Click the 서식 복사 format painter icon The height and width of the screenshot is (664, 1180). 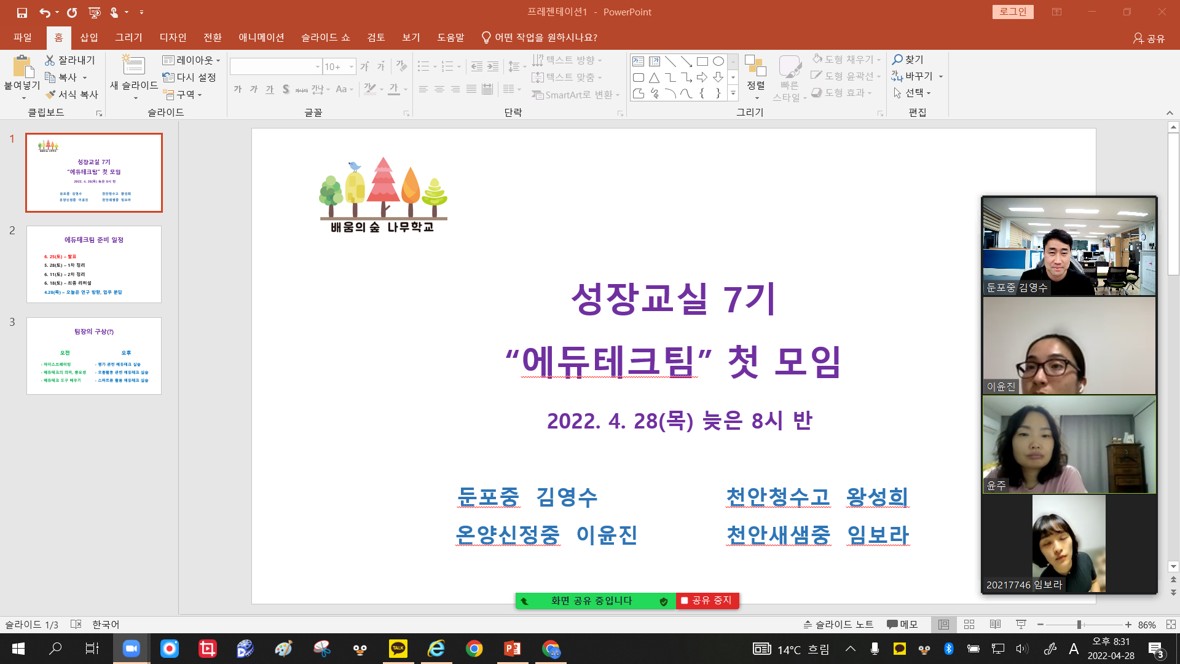52,93
